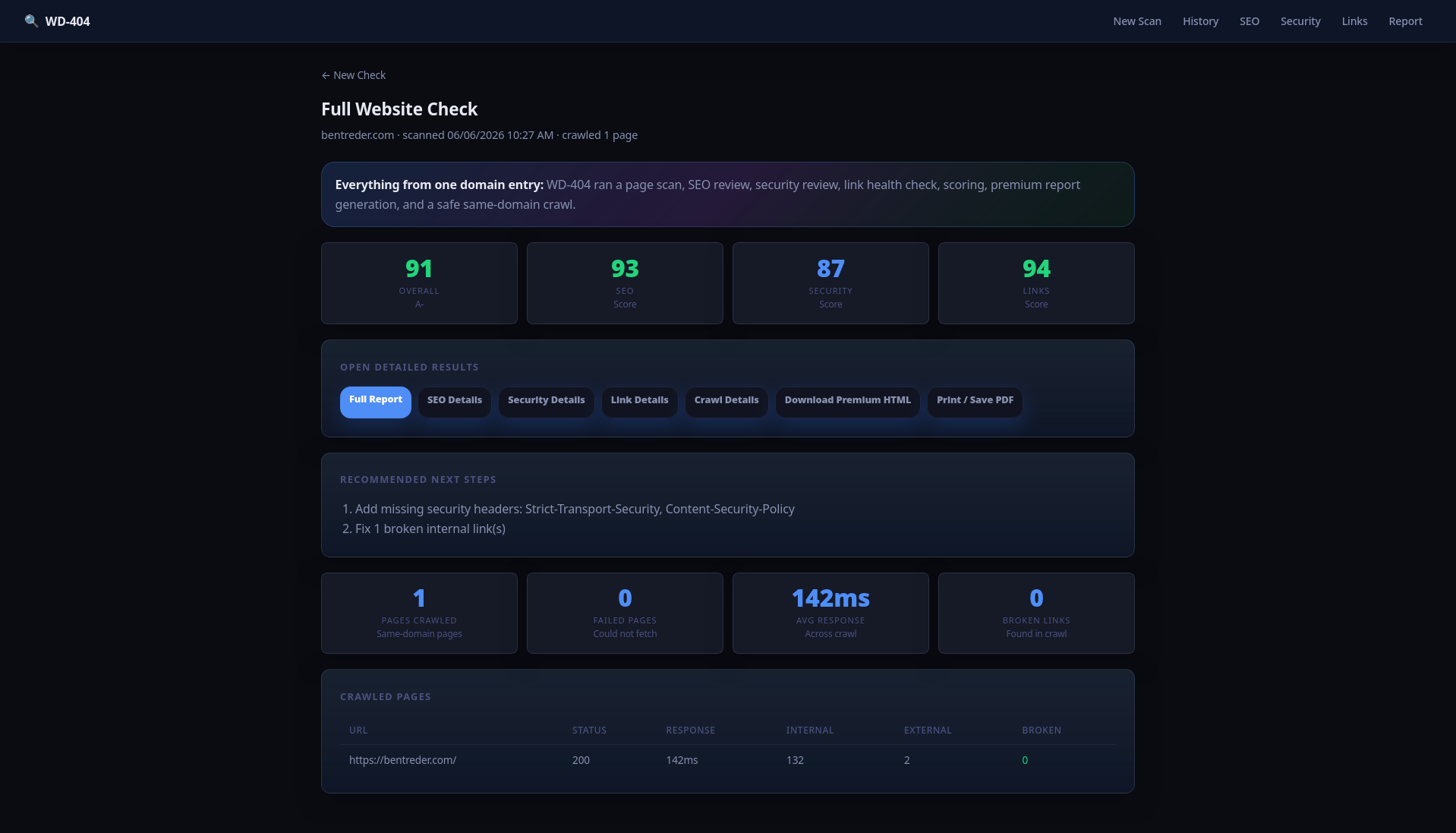This screenshot has height=833, width=1456.
Task: Open History in top navigation
Action: point(1200,21)
